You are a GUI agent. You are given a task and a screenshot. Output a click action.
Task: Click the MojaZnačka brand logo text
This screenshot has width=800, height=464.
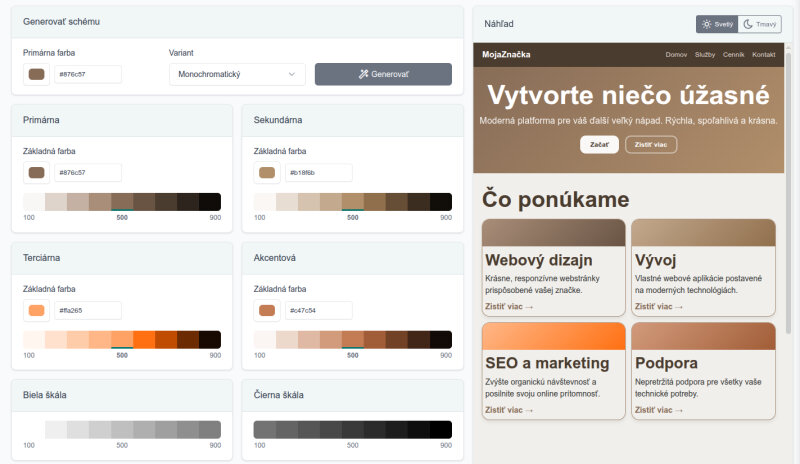[x=506, y=55]
